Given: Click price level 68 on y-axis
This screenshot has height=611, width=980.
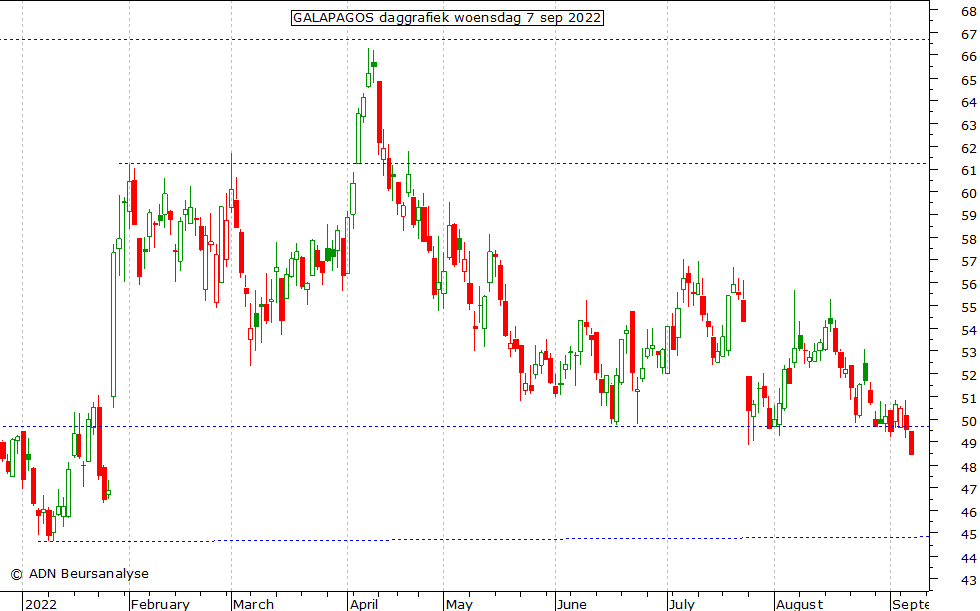Looking at the screenshot, I should 969,11.
